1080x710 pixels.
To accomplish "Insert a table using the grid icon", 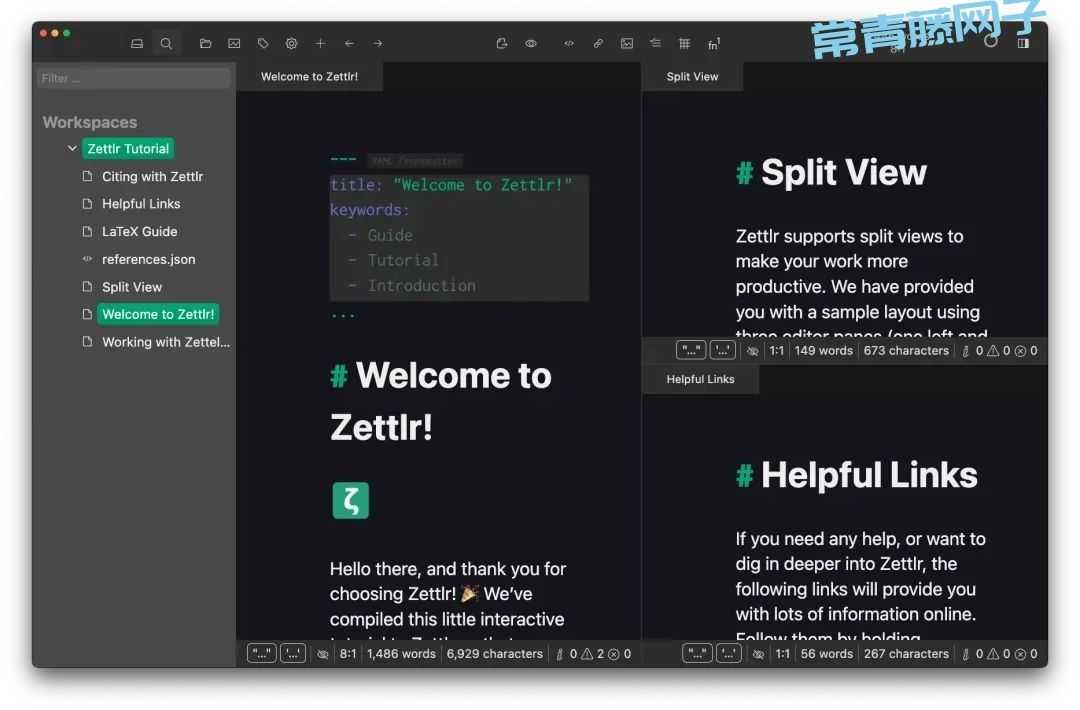I will tap(684, 43).
